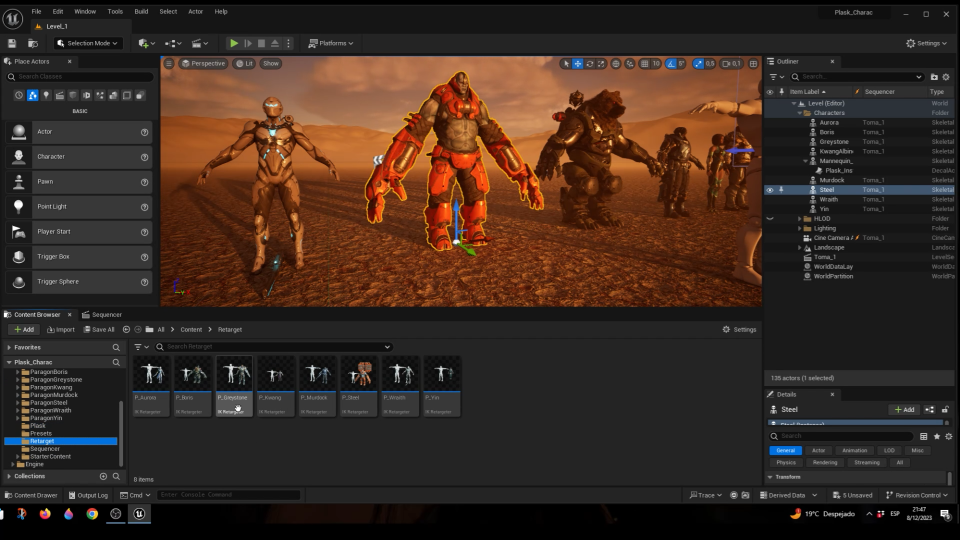Click the Stop simulation square button

click(261, 43)
